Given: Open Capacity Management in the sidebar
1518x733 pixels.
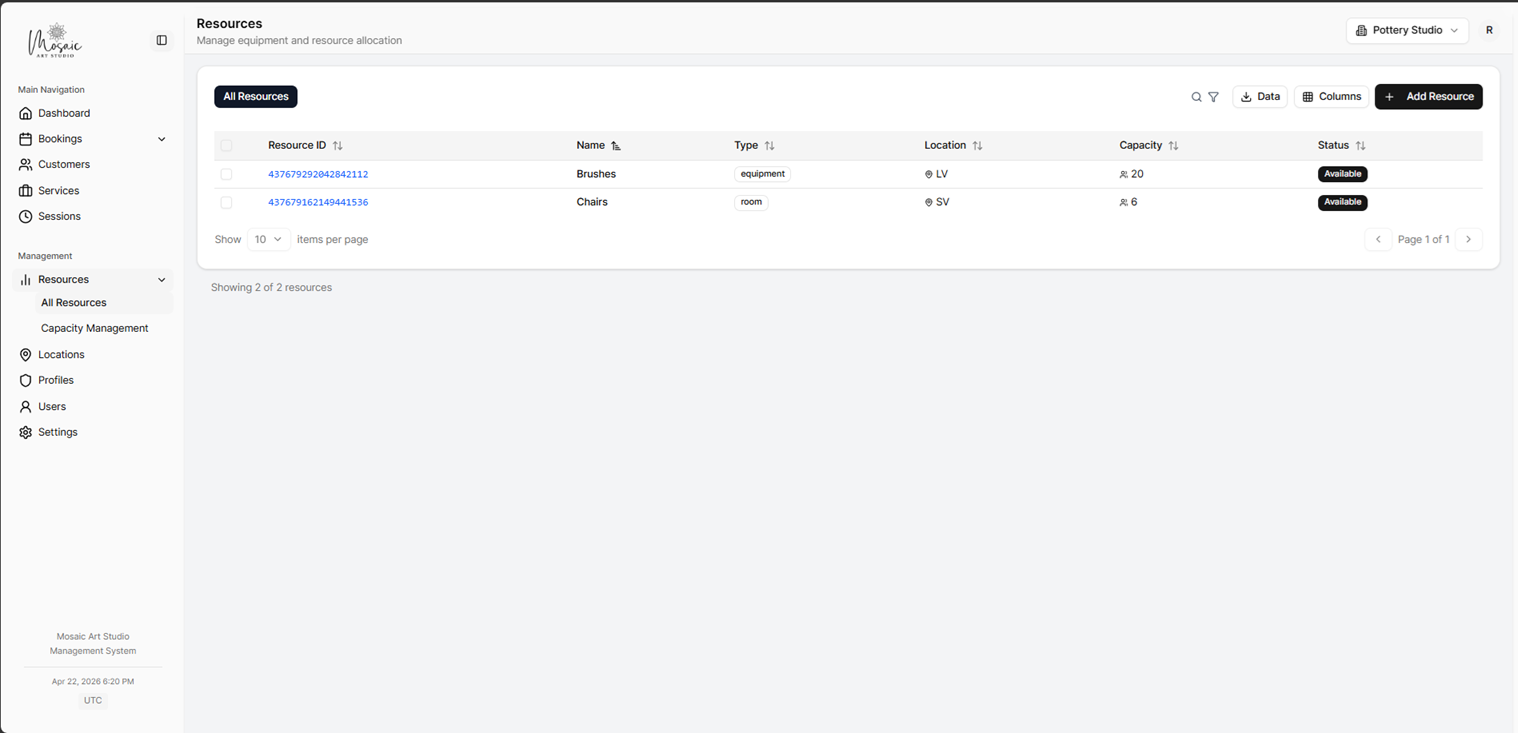Looking at the screenshot, I should pyautogui.click(x=93, y=328).
